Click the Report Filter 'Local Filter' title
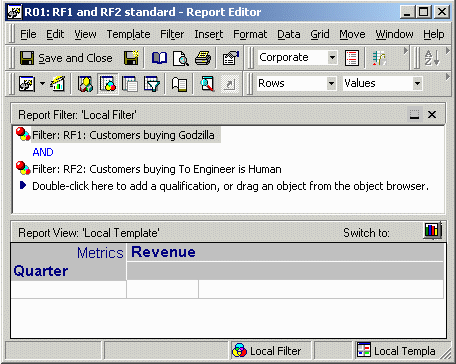The height and width of the screenshot is (364, 456). (77, 115)
